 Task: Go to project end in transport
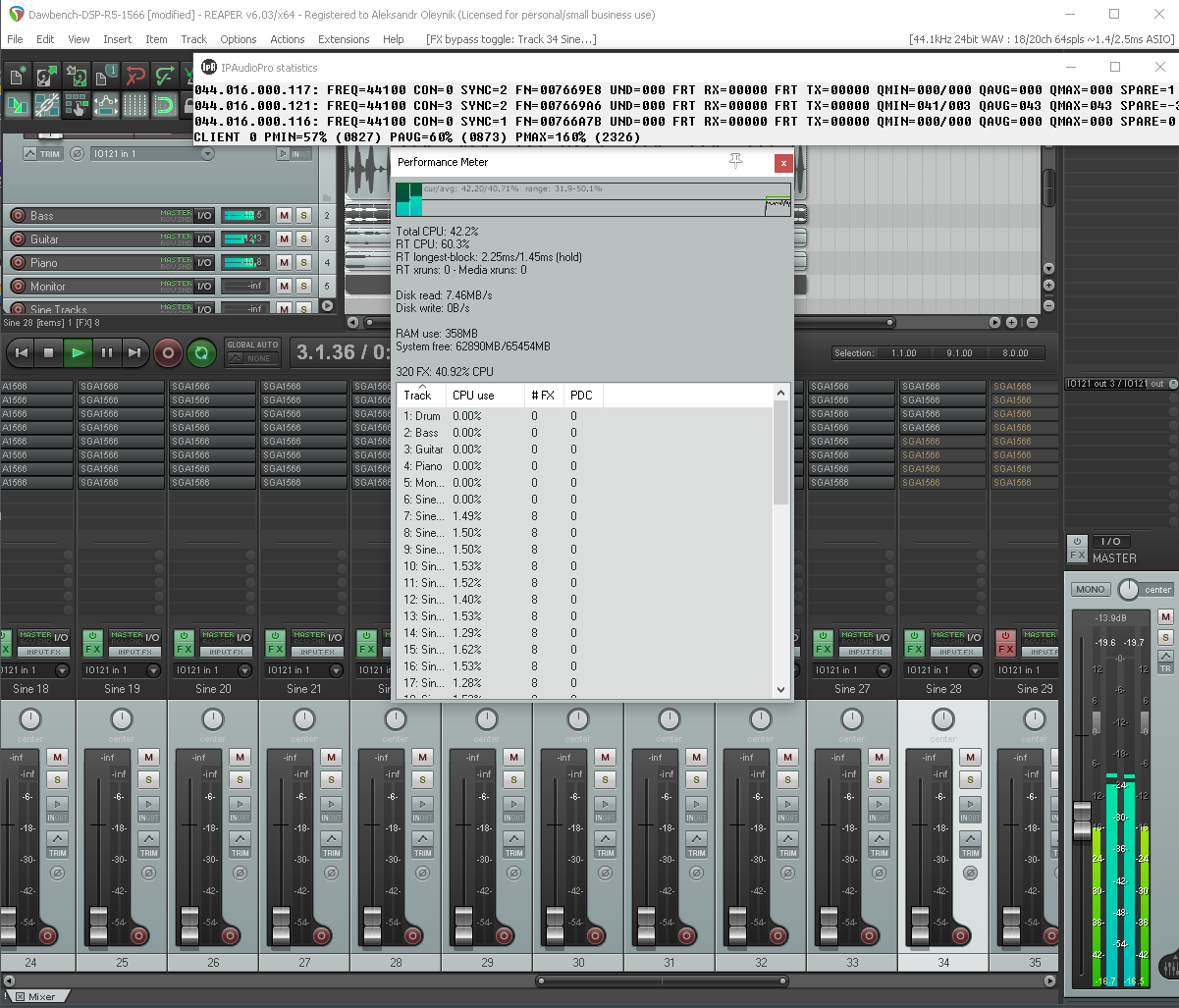pos(135,352)
